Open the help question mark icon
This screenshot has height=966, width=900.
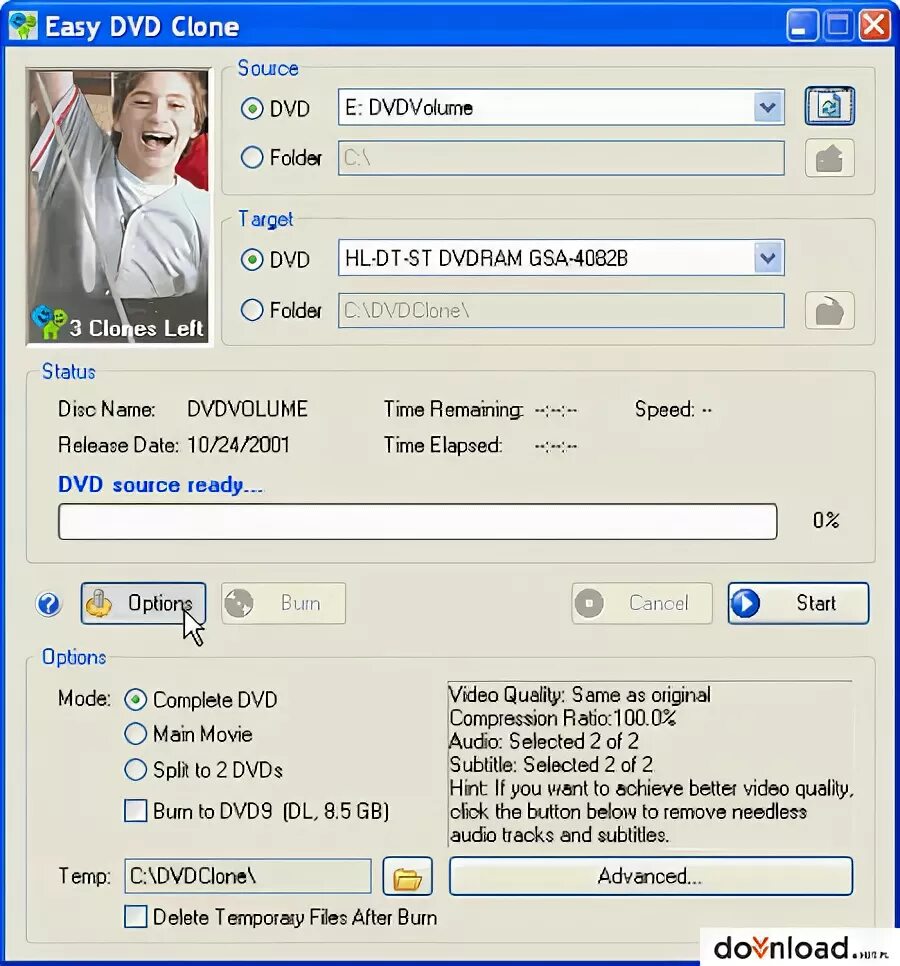click(x=49, y=604)
